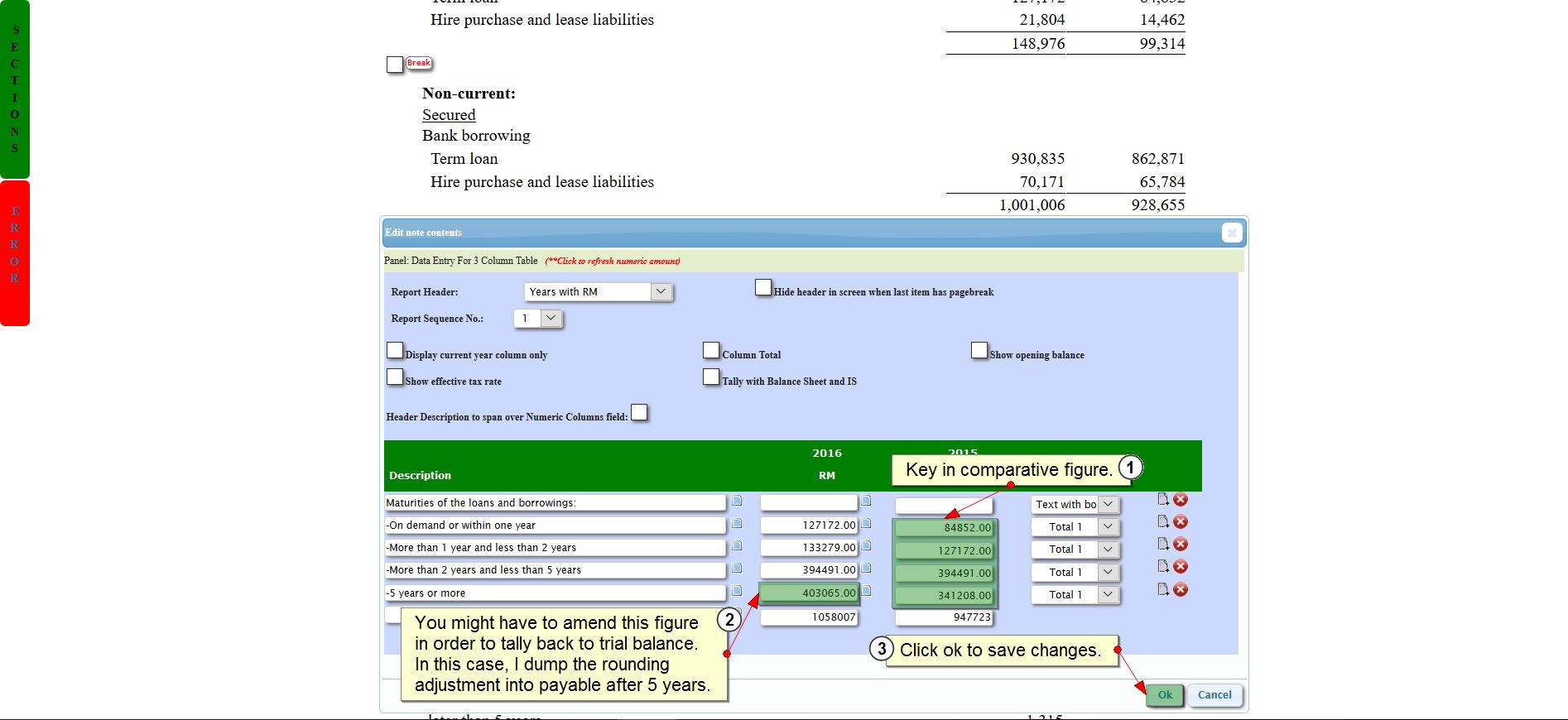Tick the Column Total checkbox
The image size is (1568, 720).
pyautogui.click(x=711, y=351)
